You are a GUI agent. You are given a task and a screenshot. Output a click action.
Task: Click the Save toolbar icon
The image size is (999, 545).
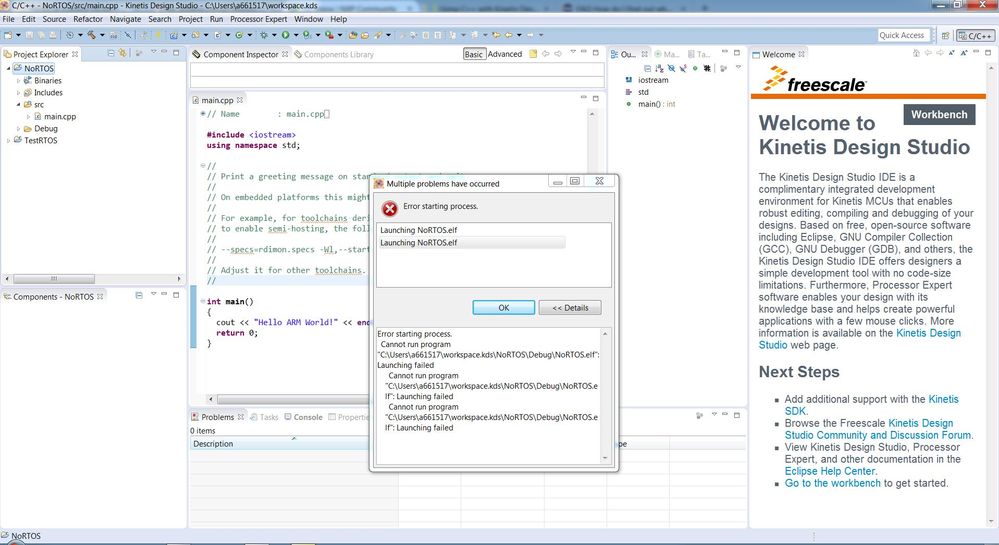point(29,35)
